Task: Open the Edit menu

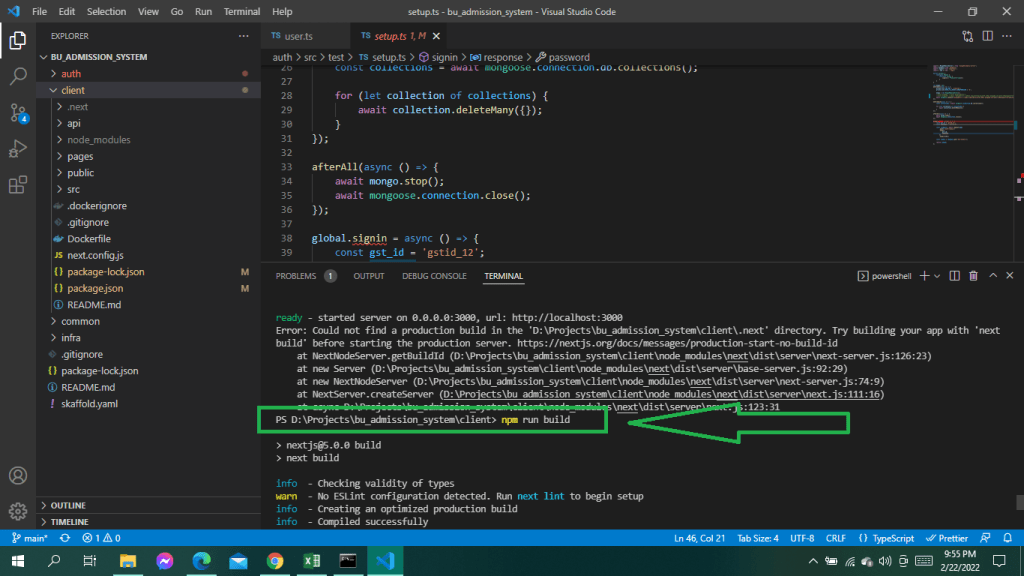Action: (x=67, y=12)
